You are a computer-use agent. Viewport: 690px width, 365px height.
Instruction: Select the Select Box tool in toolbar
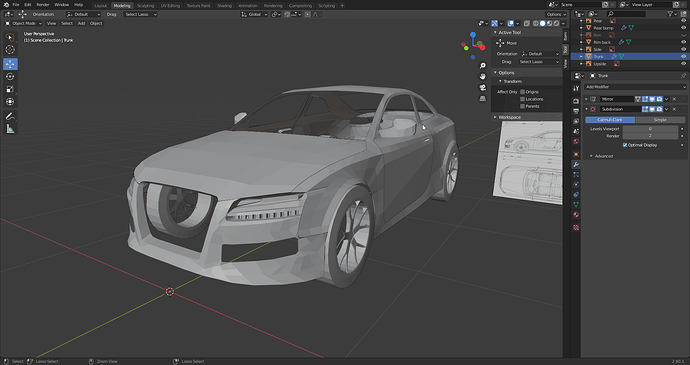pyautogui.click(x=10, y=37)
